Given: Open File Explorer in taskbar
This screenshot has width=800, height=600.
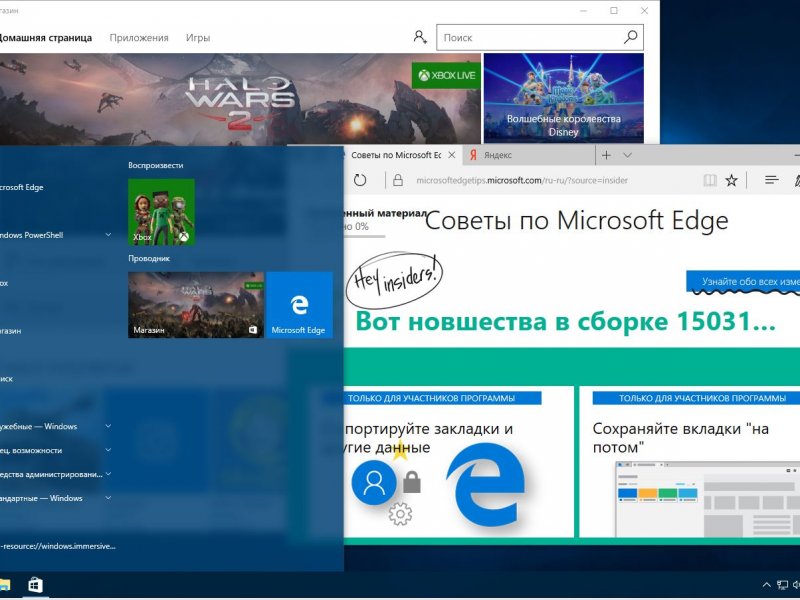Looking at the screenshot, I should [5, 585].
